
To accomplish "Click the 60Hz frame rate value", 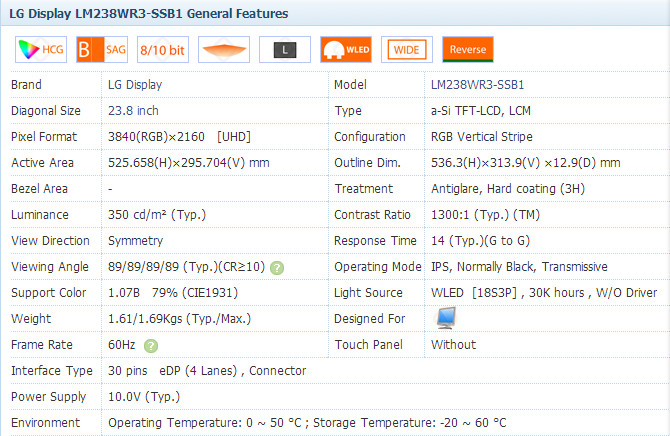I will tap(122, 345).
